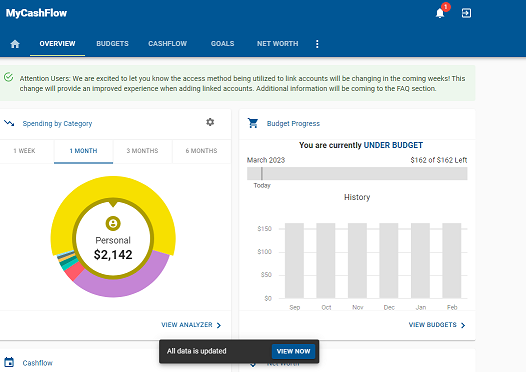The image size is (526, 372).
Task: Click the View Now button
Action: click(294, 351)
